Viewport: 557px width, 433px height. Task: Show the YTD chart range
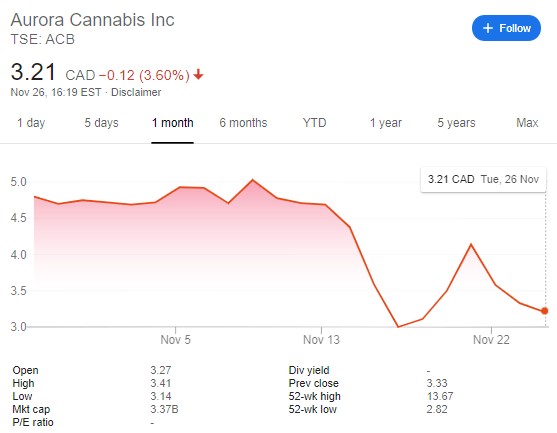pos(314,123)
